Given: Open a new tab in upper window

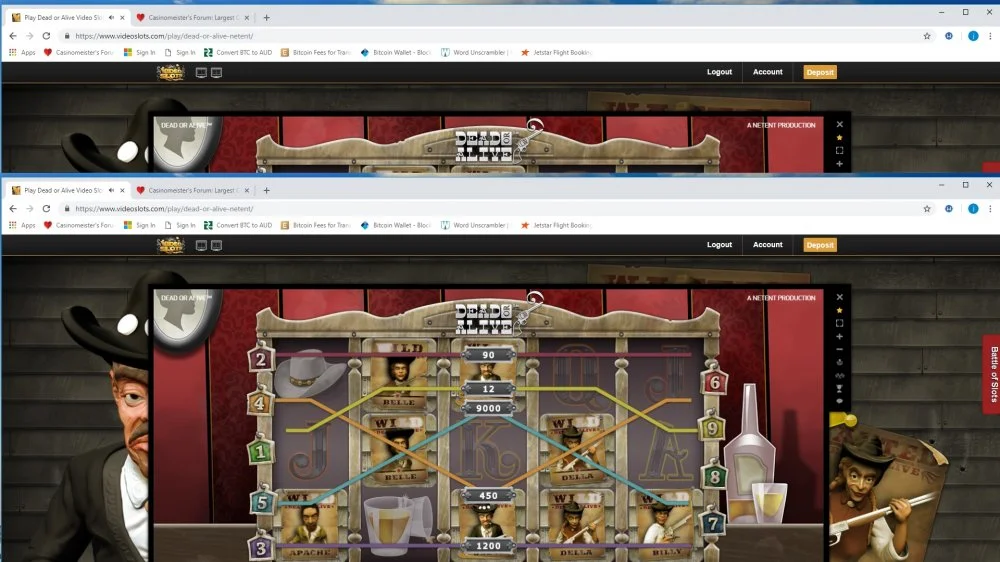Looking at the screenshot, I should click(267, 17).
